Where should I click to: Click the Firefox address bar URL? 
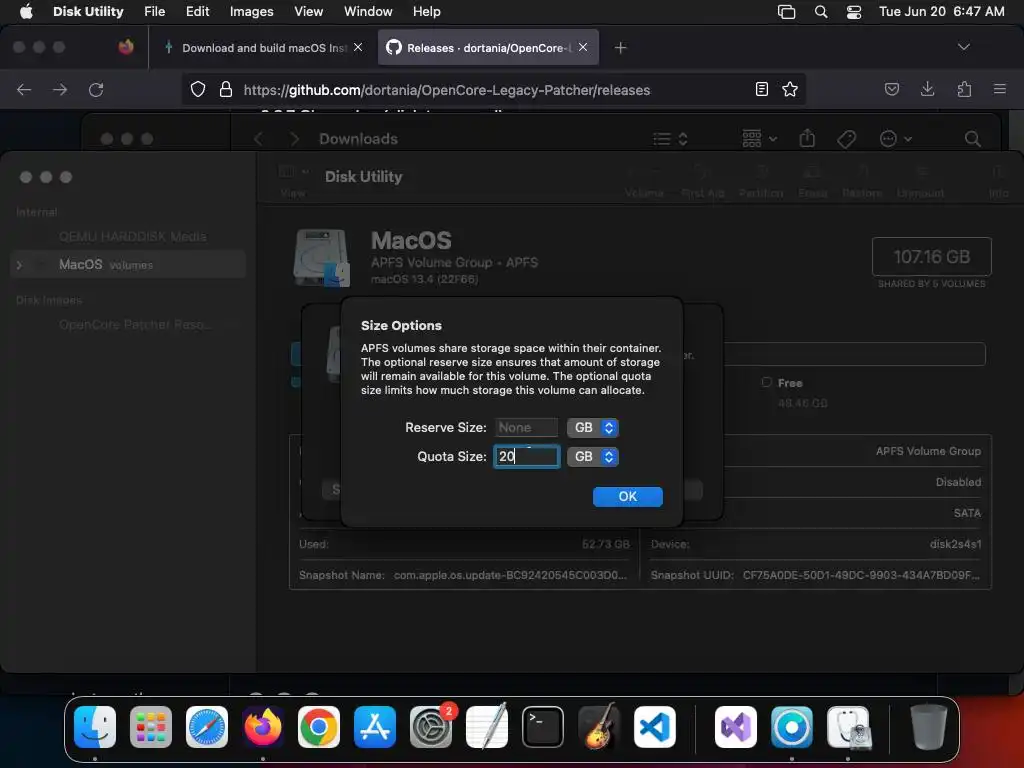[447, 90]
